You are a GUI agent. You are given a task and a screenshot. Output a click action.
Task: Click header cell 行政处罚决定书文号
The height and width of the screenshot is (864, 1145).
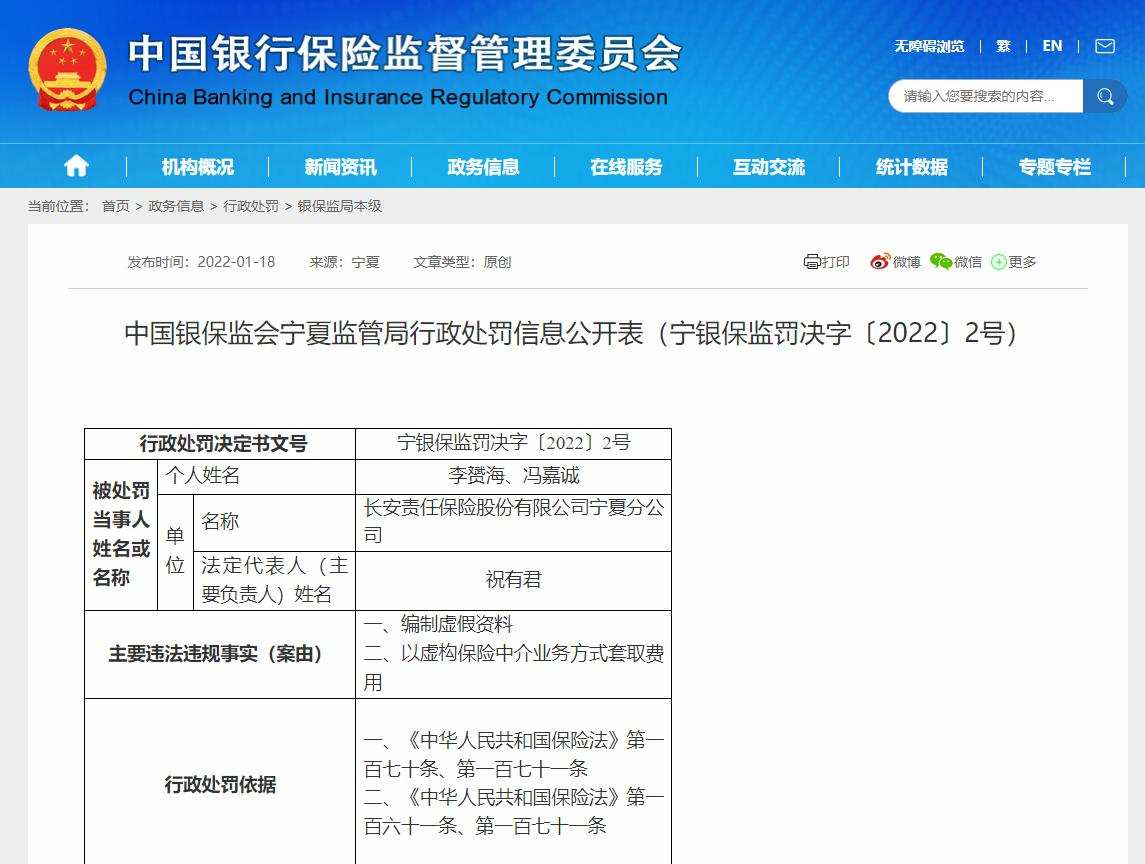[x=221, y=443]
